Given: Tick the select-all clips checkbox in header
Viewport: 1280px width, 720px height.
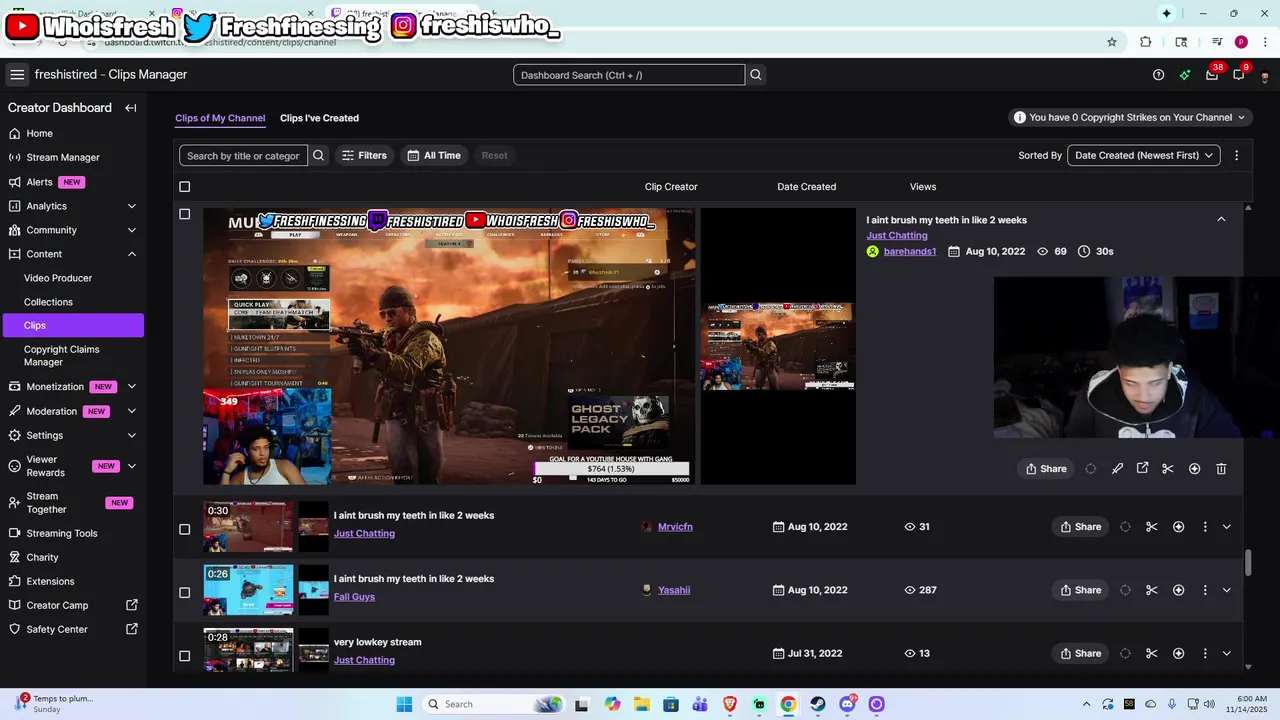Looking at the screenshot, I should coord(184,187).
